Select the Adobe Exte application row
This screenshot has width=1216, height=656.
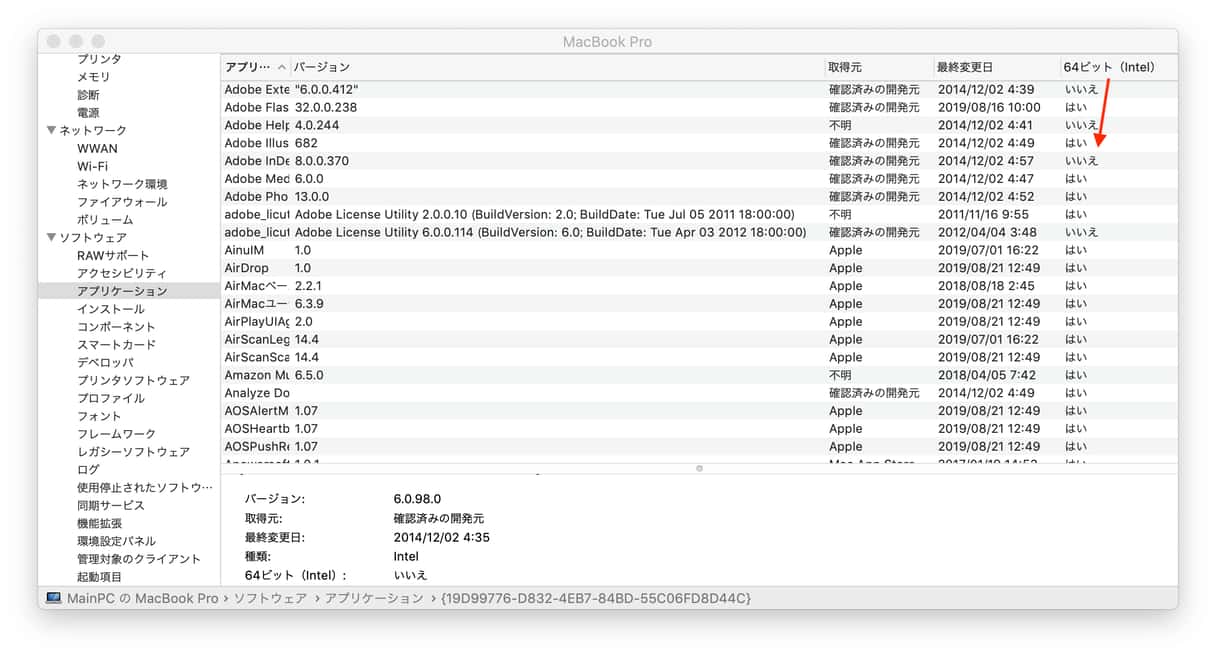tap(699, 89)
